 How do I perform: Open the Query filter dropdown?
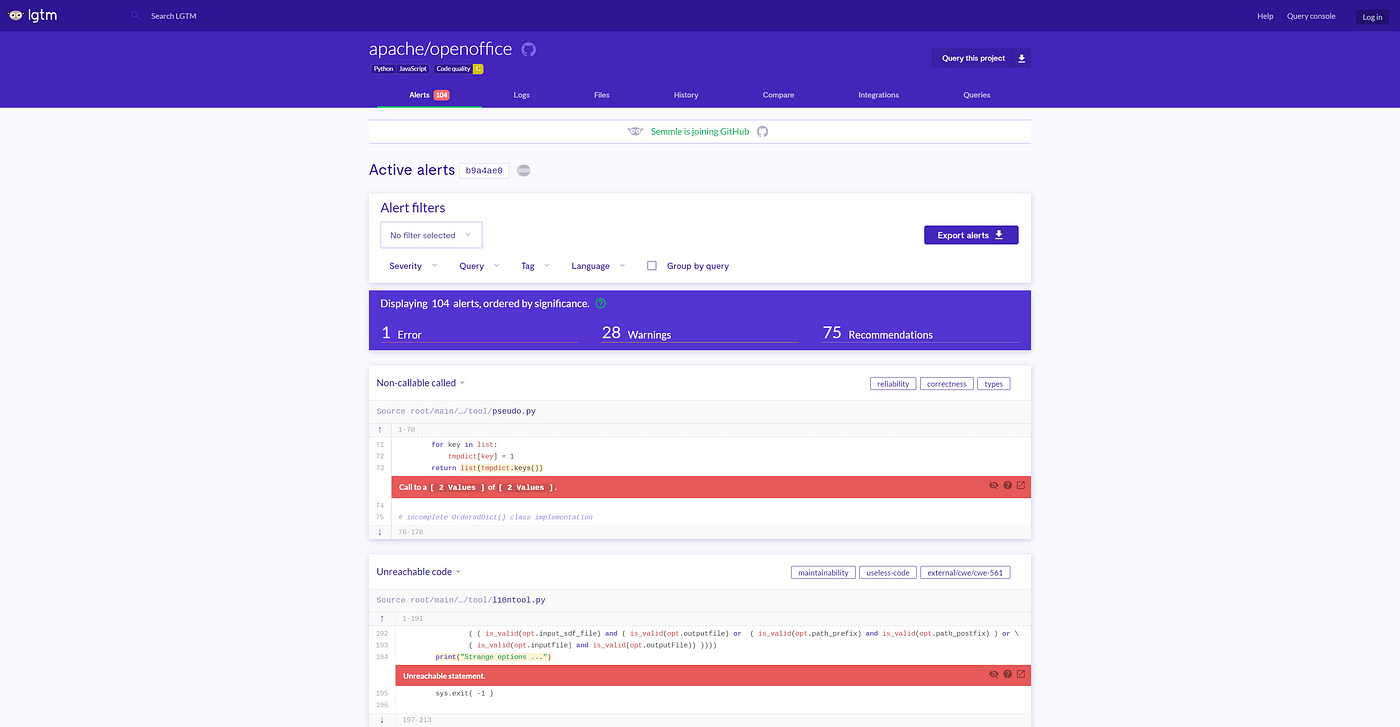click(479, 266)
